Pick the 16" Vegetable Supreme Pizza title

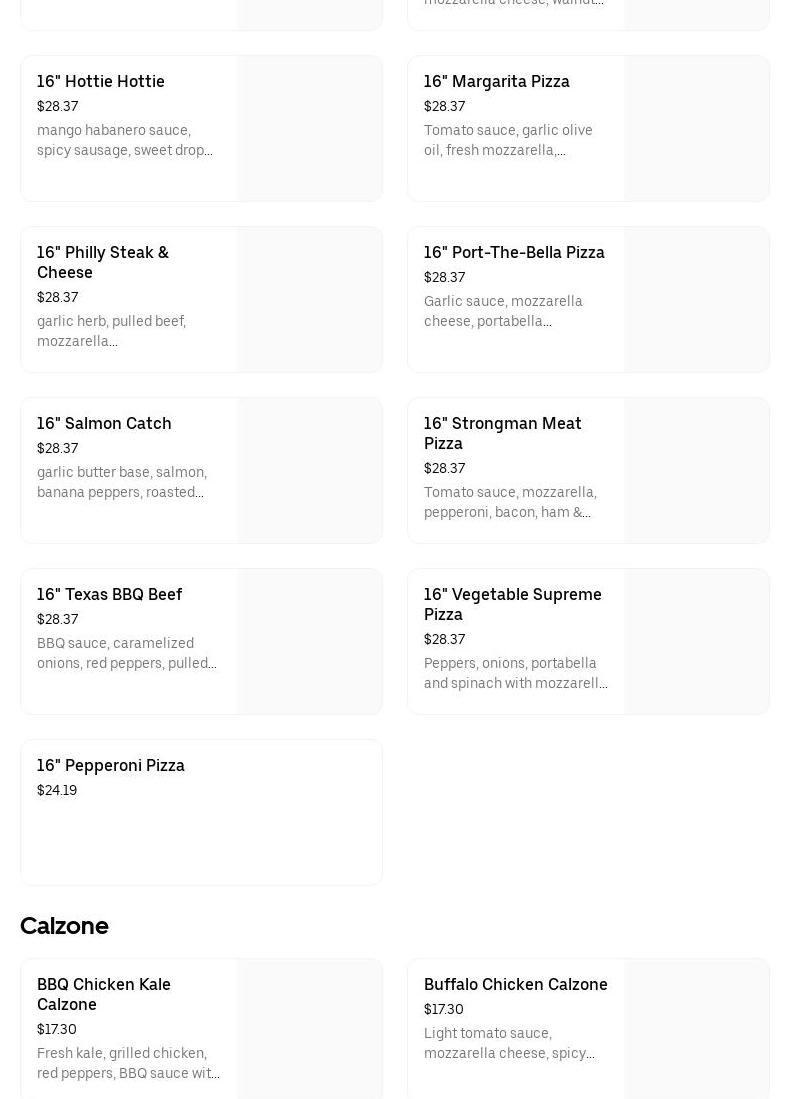(x=512, y=604)
